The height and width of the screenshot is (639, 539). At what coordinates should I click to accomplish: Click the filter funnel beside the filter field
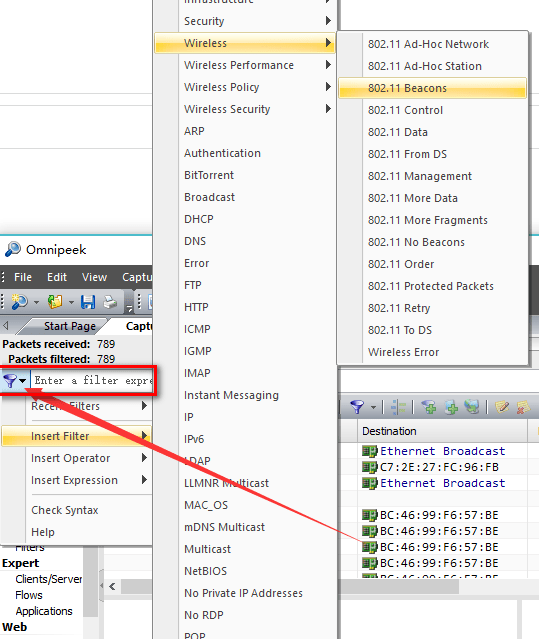10,381
